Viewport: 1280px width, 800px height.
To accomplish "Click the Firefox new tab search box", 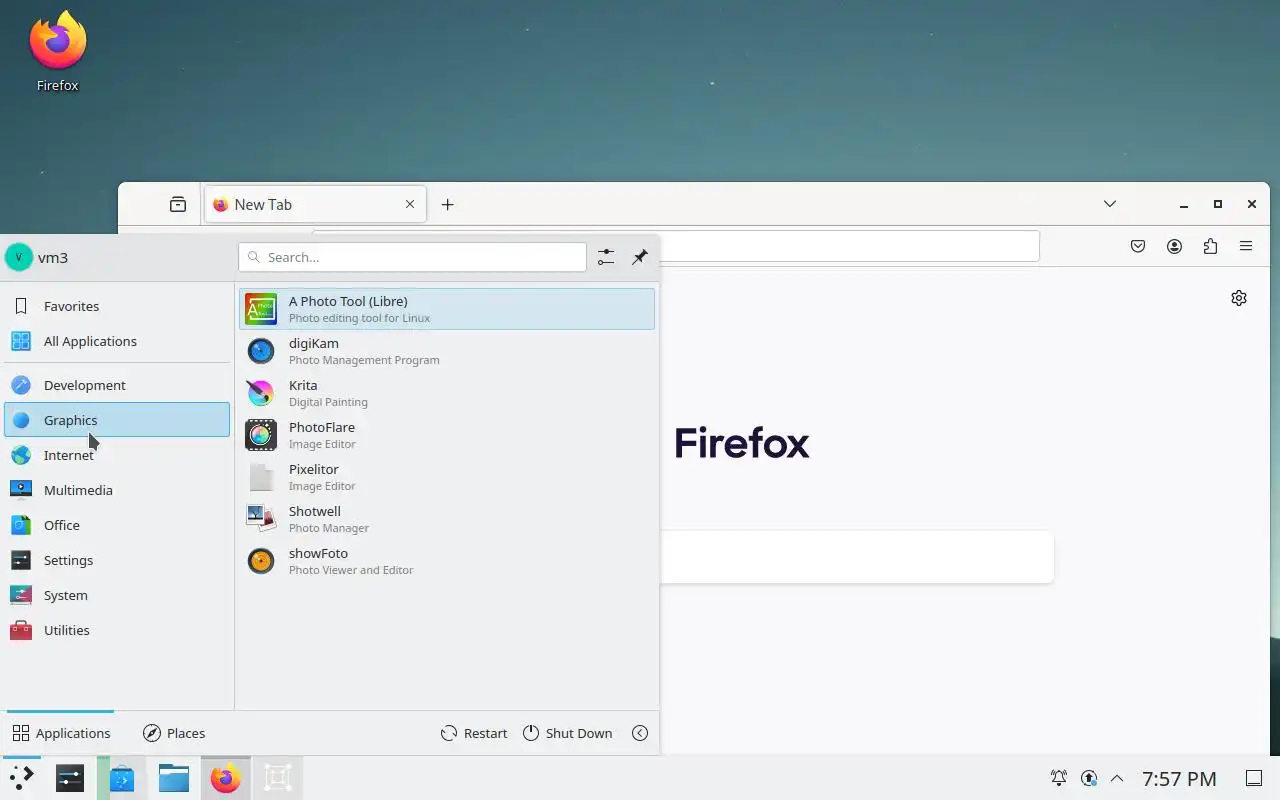I will pyautogui.click(x=856, y=557).
